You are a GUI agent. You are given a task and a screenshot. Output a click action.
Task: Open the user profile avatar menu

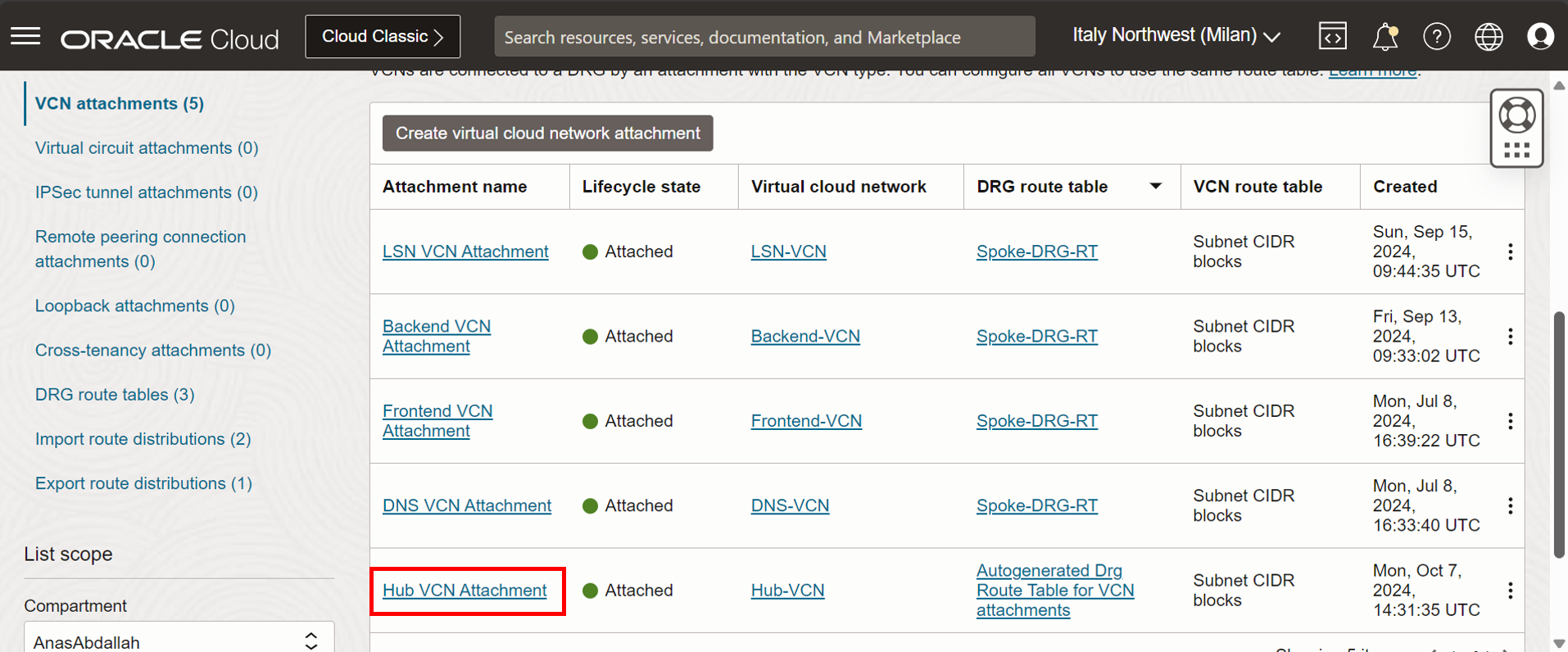coord(1540,37)
